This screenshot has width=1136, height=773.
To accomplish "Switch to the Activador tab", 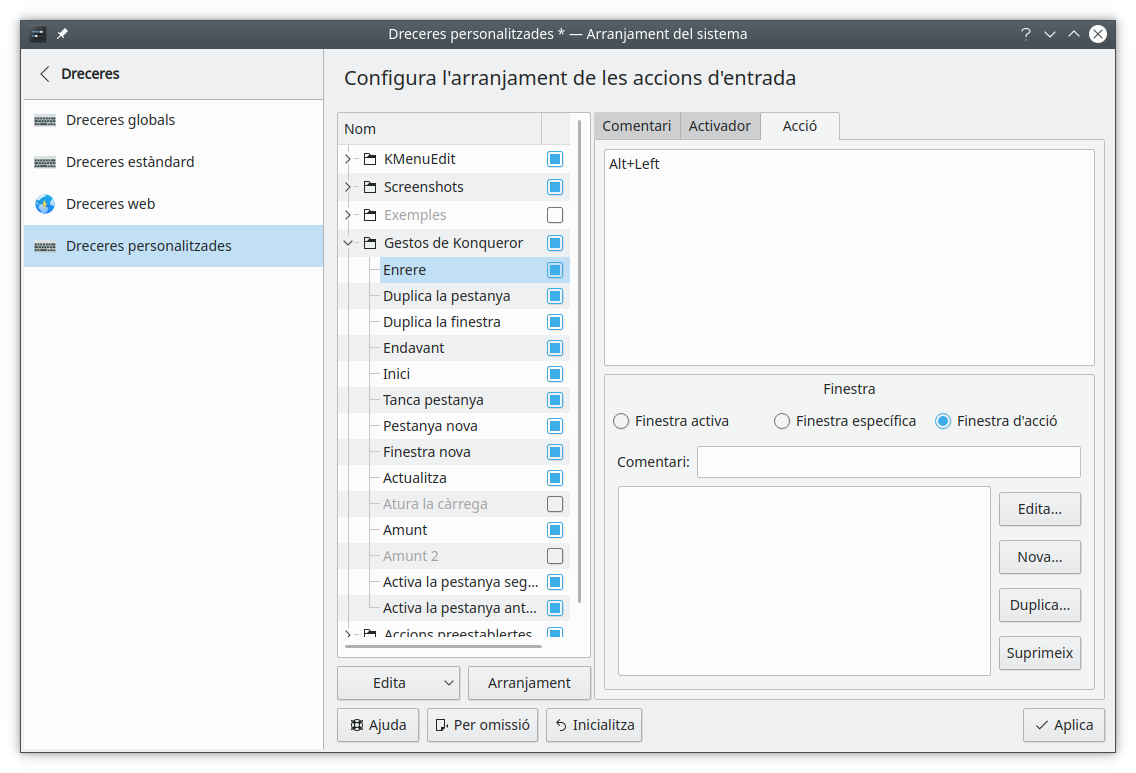I will [719, 126].
